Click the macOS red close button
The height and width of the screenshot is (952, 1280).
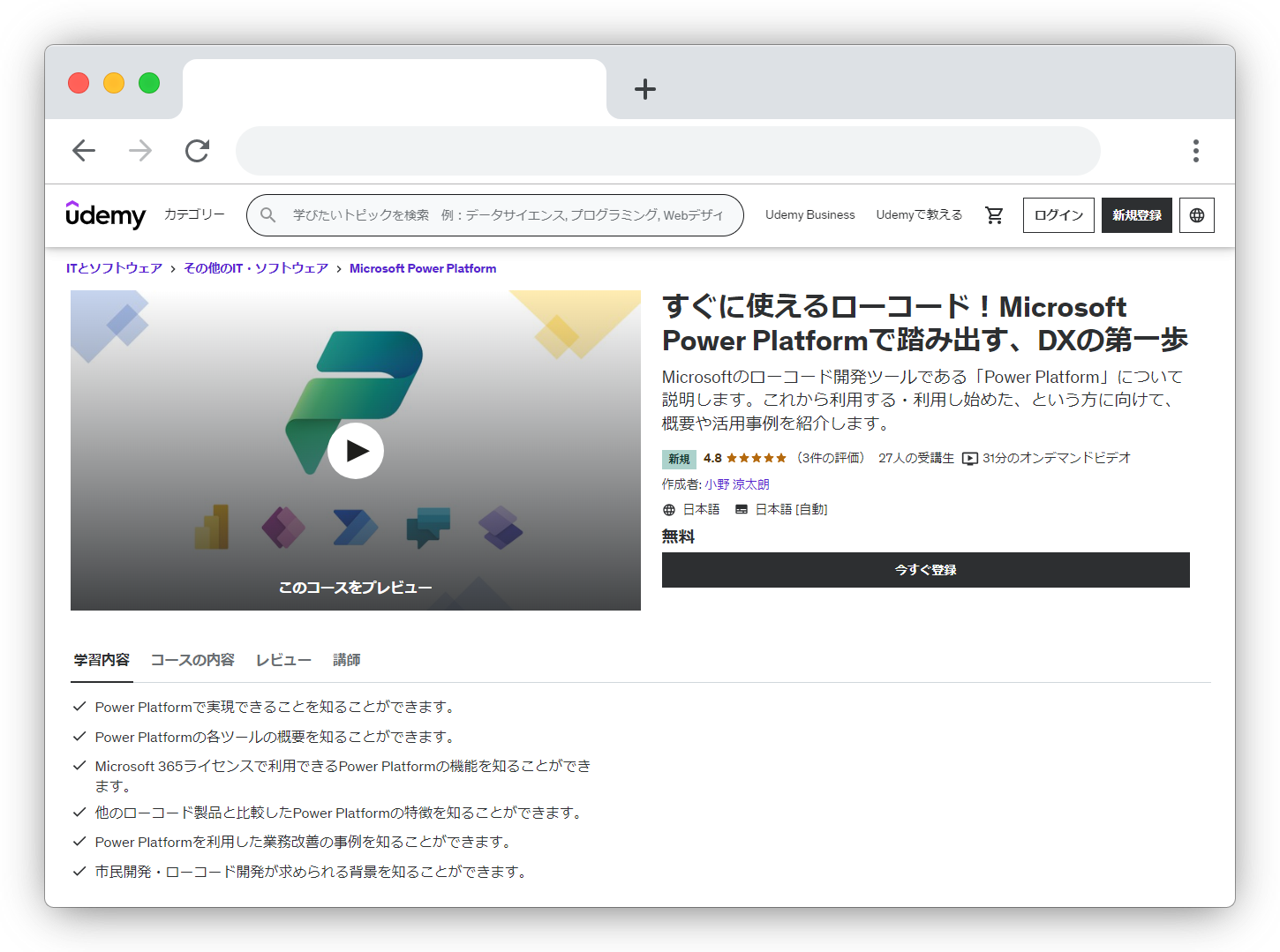79,83
